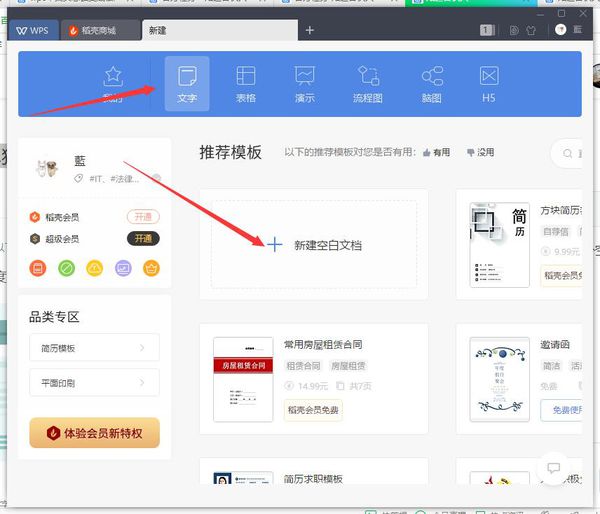Click the 有用 thumbs-up feedback
600x514 pixels.
[437, 152]
